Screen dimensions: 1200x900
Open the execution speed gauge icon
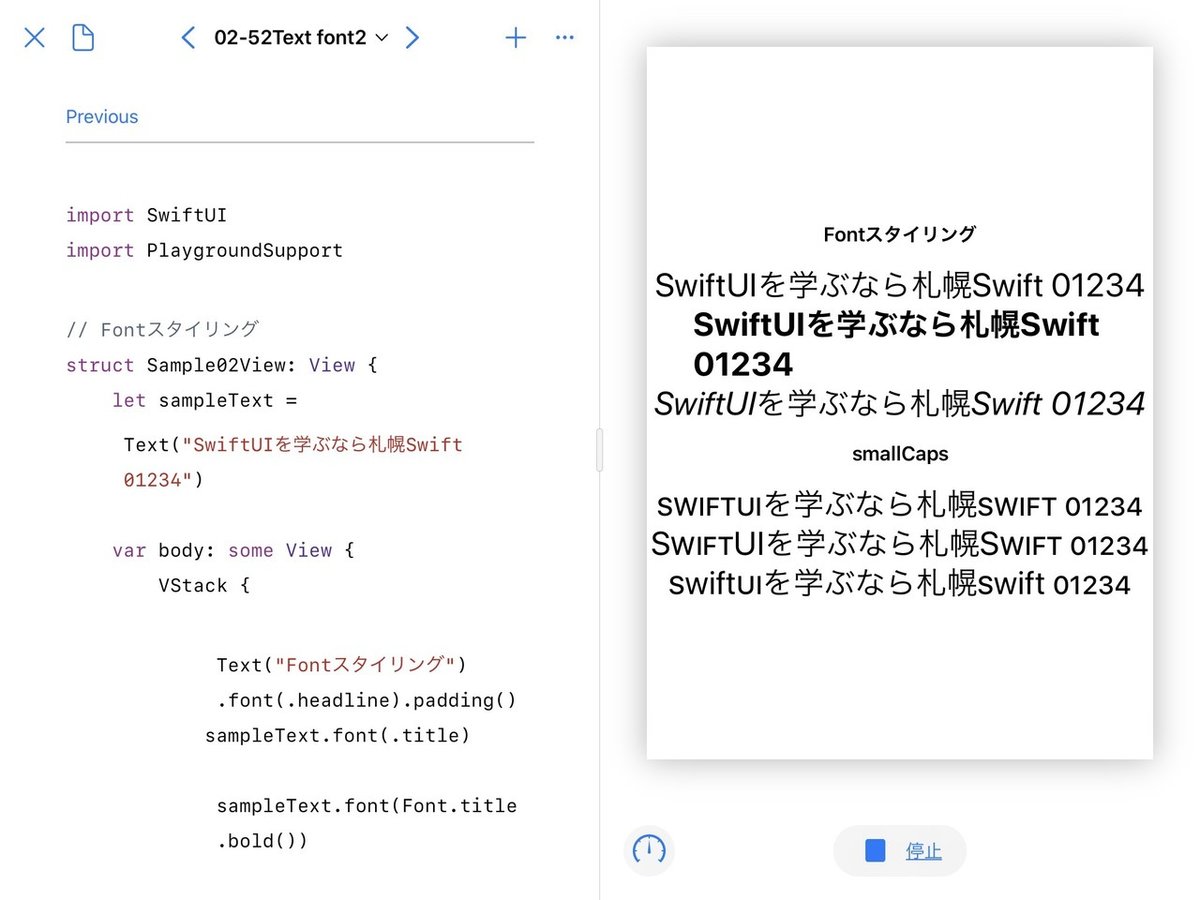pos(650,850)
